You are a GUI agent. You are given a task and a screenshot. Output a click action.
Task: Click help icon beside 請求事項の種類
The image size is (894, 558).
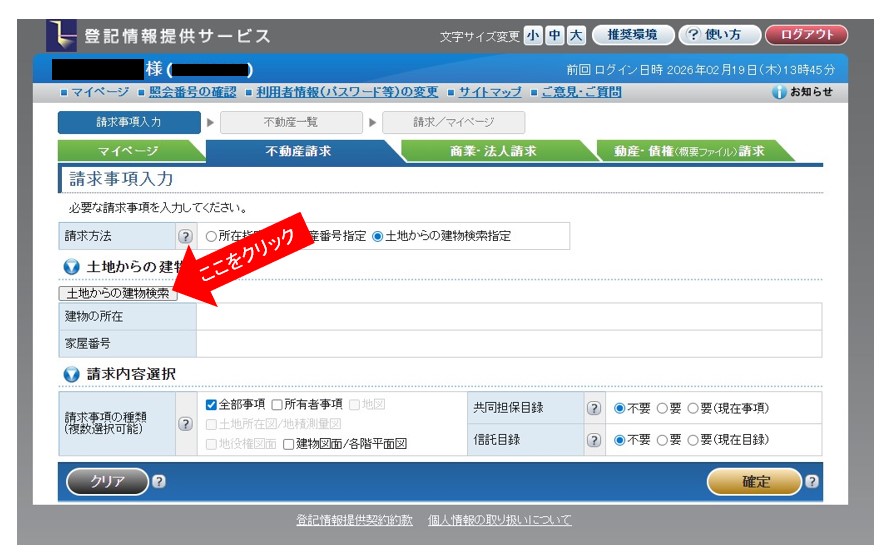(184, 423)
